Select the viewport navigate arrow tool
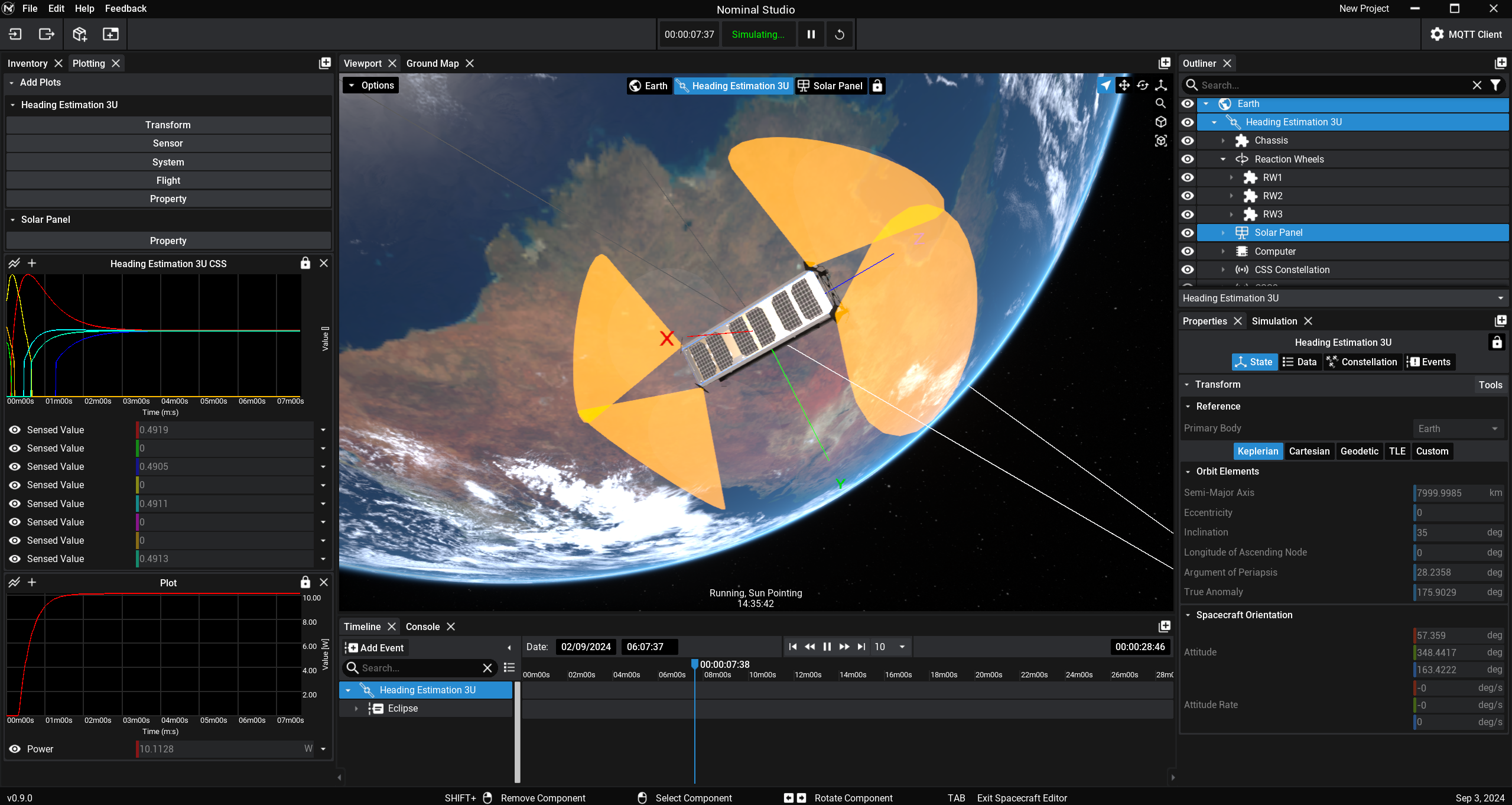 pos(1105,85)
